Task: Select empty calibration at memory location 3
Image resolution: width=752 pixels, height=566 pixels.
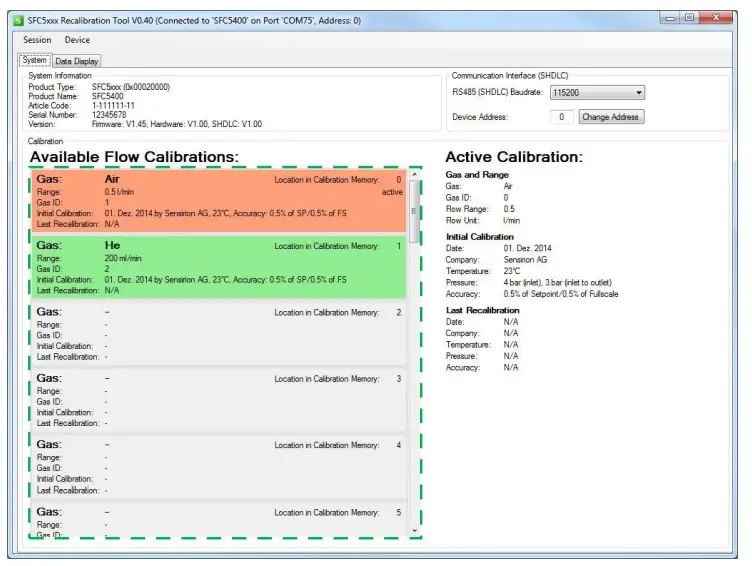Action: tap(219, 400)
